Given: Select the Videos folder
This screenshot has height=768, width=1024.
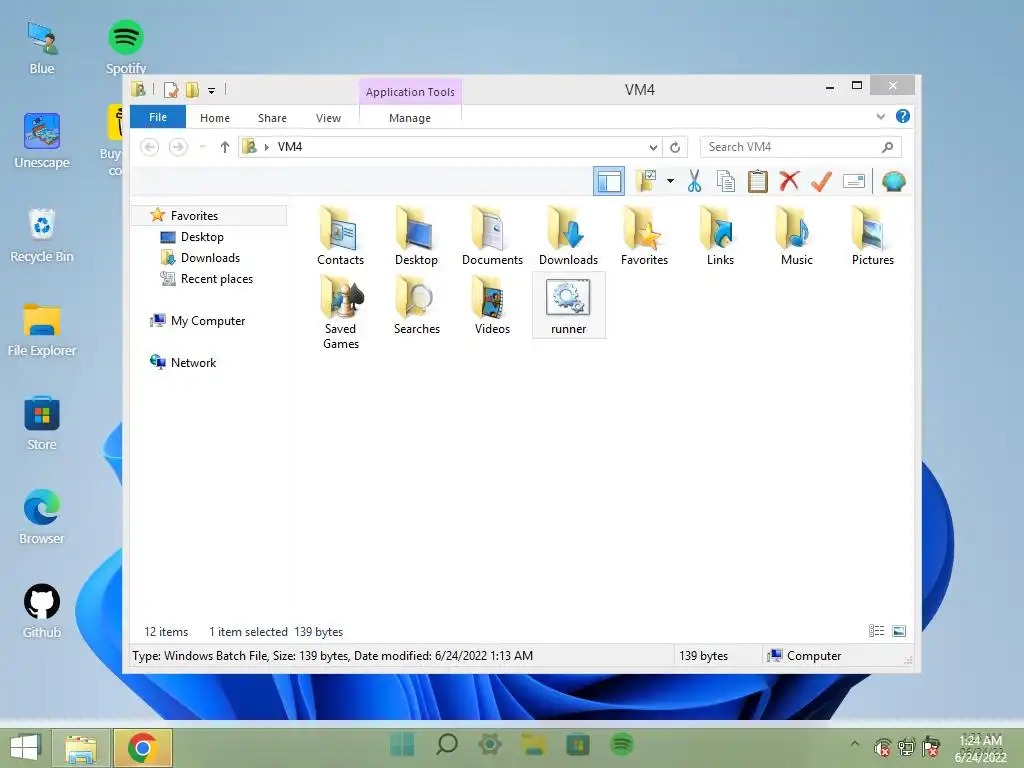Looking at the screenshot, I should [x=492, y=305].
